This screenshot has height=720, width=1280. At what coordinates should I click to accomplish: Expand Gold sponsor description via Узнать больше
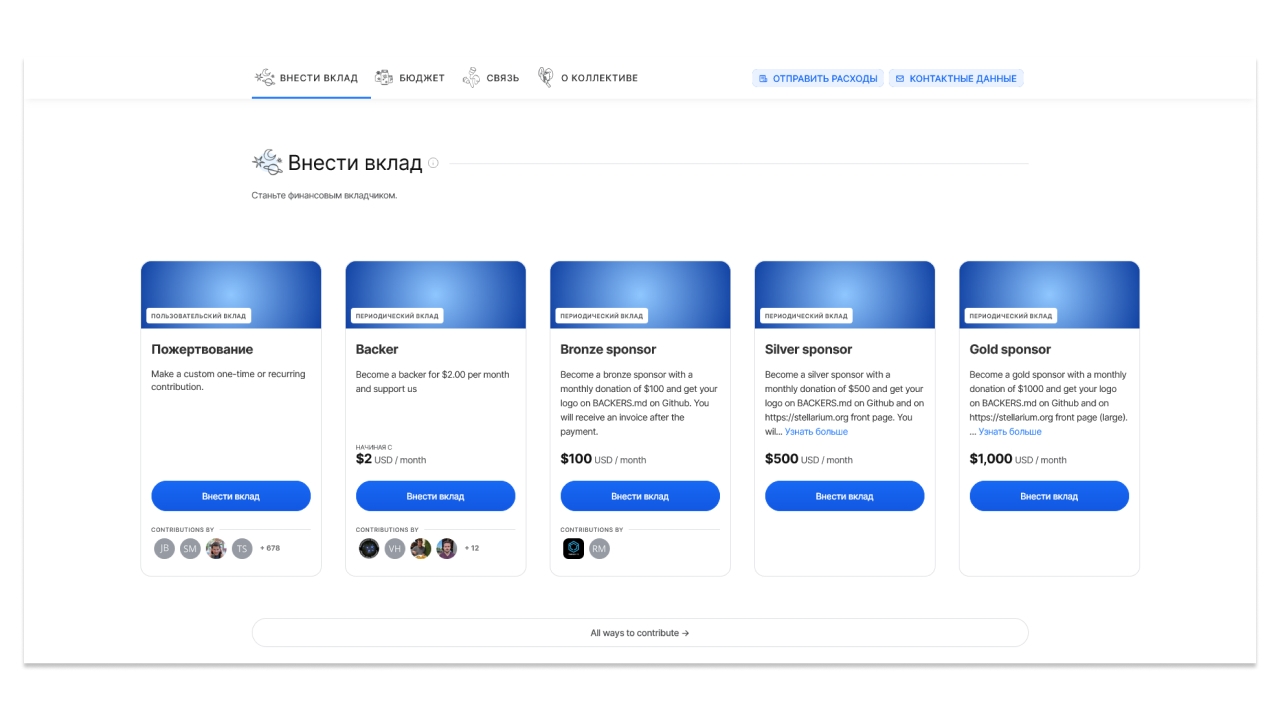1010,432
